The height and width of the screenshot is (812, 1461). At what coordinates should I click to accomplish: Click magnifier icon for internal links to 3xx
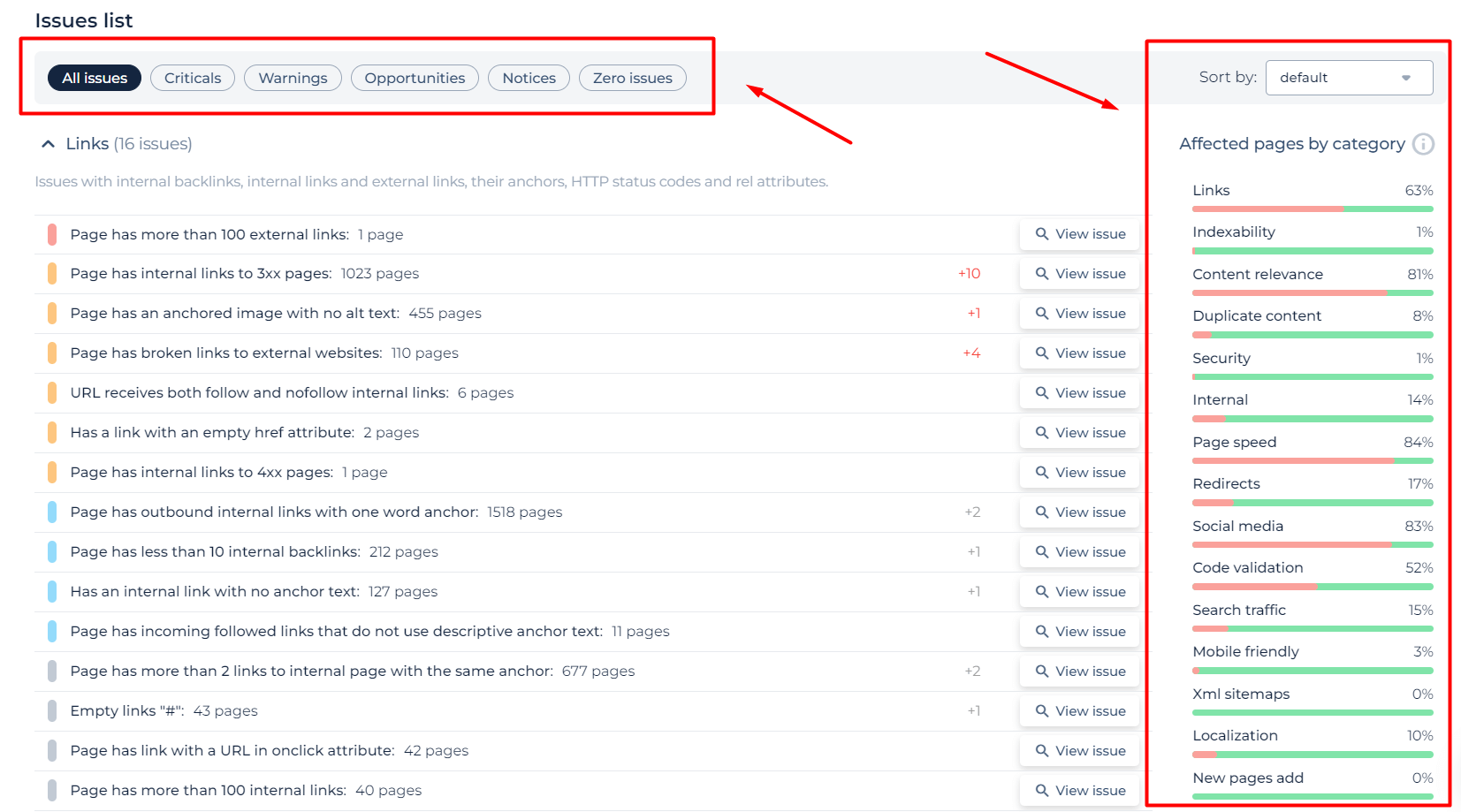(1042, 274)
